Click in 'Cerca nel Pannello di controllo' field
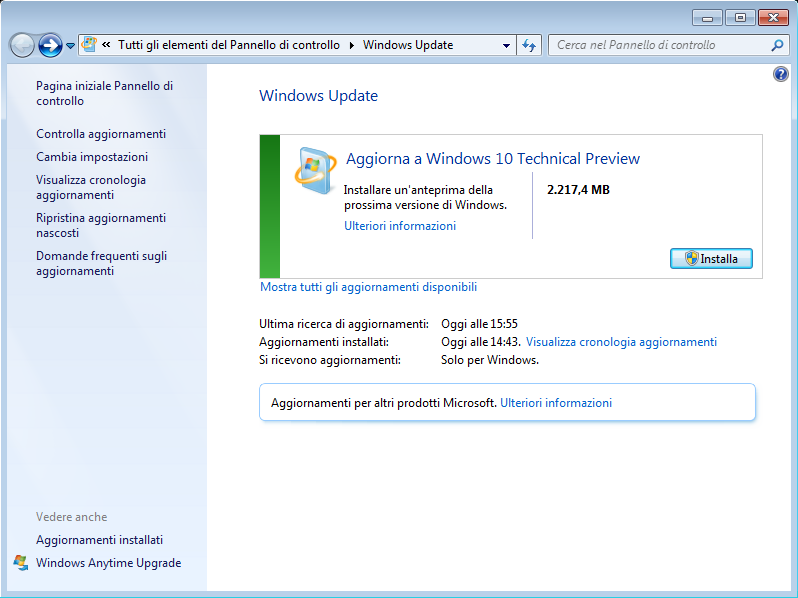This screenshot has width=798, height=598. point(655,45)
